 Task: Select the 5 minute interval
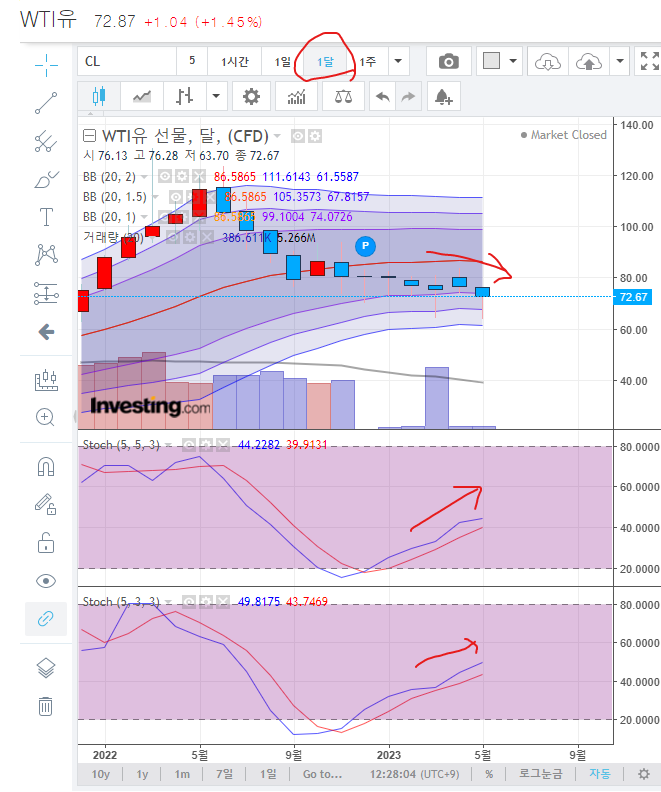(x=192, y=62)
